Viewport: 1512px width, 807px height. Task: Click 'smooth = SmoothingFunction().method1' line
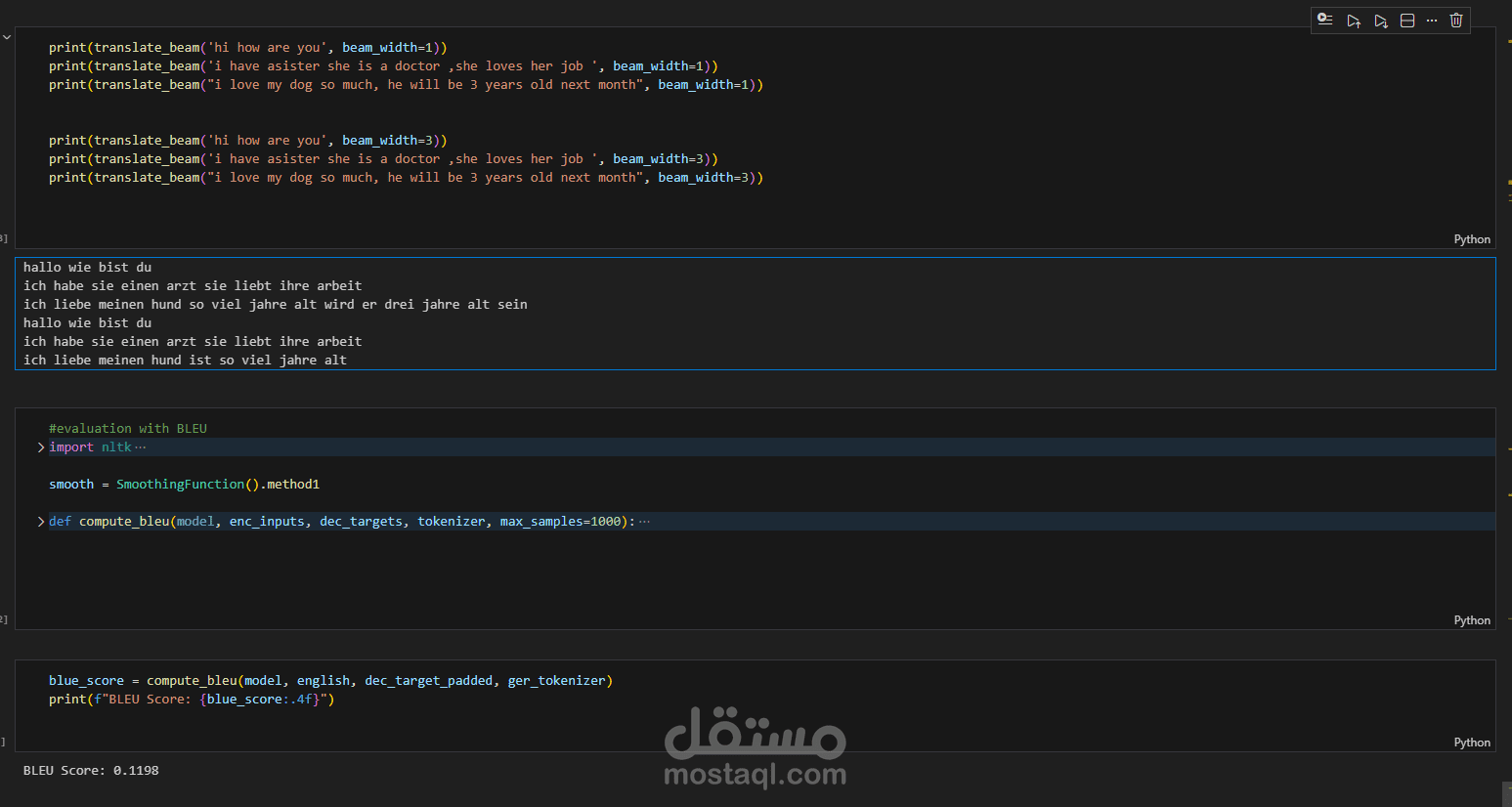[185, 485]
